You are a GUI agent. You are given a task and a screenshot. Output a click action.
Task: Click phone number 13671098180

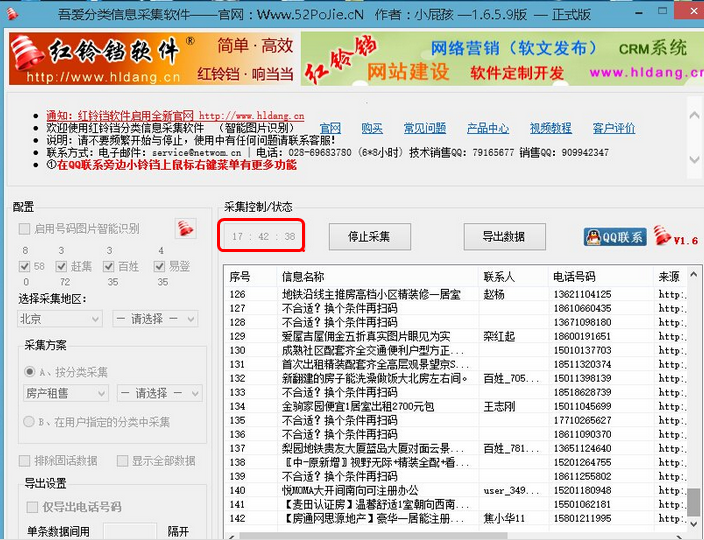pyautogui.click(x=582, y=322)
